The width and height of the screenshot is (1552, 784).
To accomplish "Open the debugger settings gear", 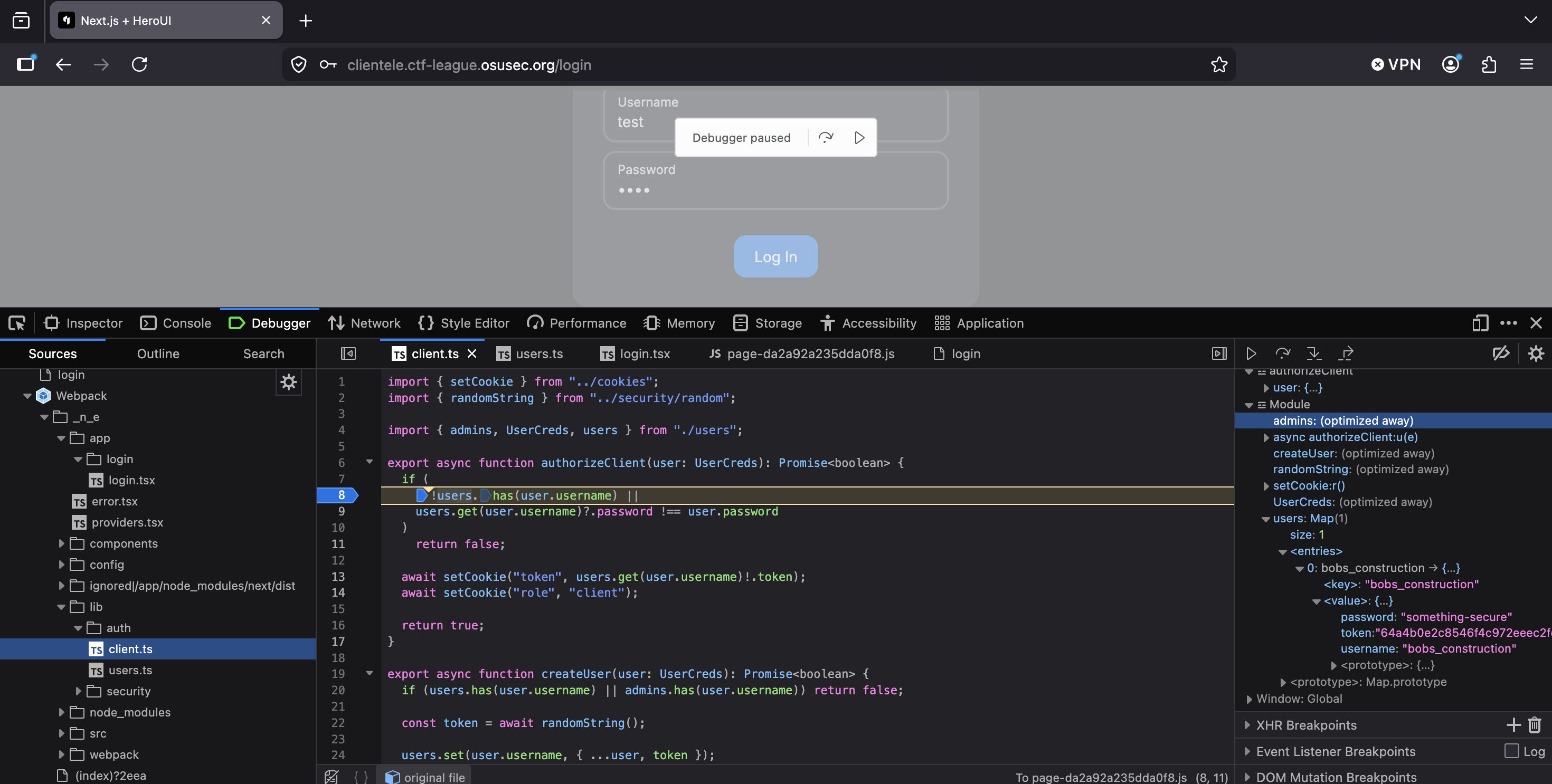I will tap(1536, 353).
